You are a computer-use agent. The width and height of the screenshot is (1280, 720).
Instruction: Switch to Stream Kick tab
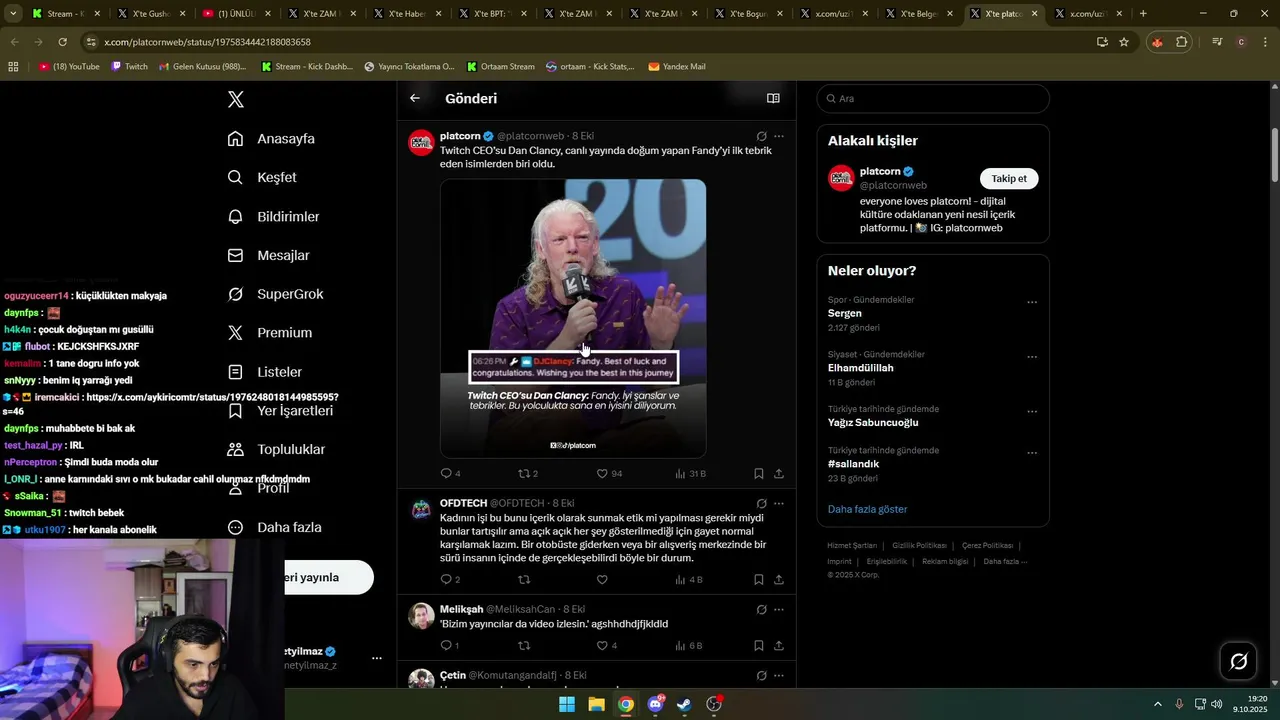point(60,14)
